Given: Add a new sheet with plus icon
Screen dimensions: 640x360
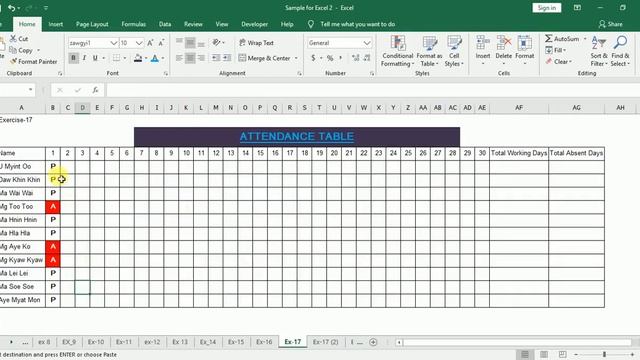Looking at the screenshot, I should pos(373,342).
